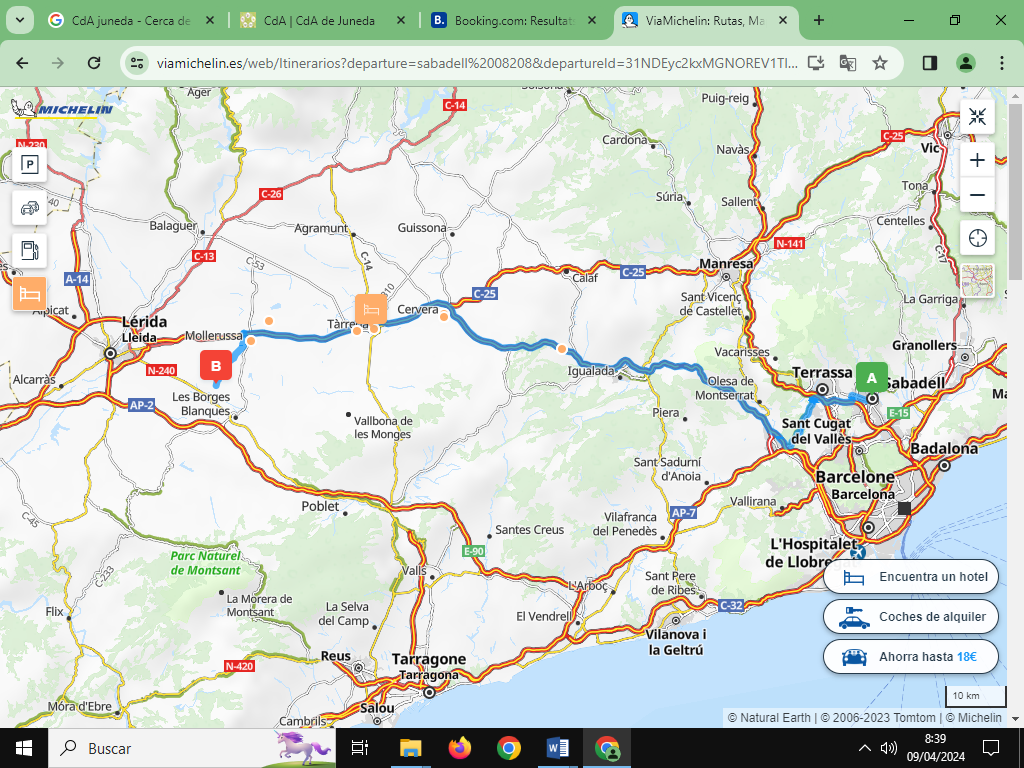Open map type thumbnail selector
Viewport: 1024px width, 768px height.
pos(977,281)
